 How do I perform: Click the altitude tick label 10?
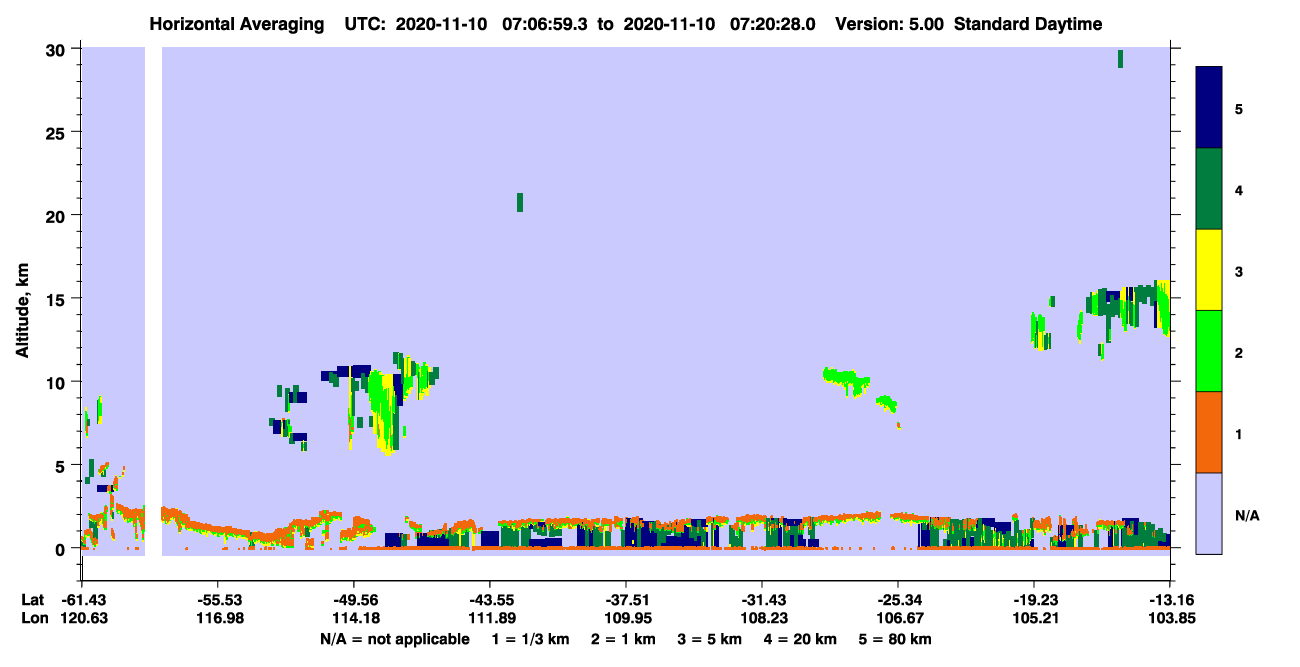(58, 382)
